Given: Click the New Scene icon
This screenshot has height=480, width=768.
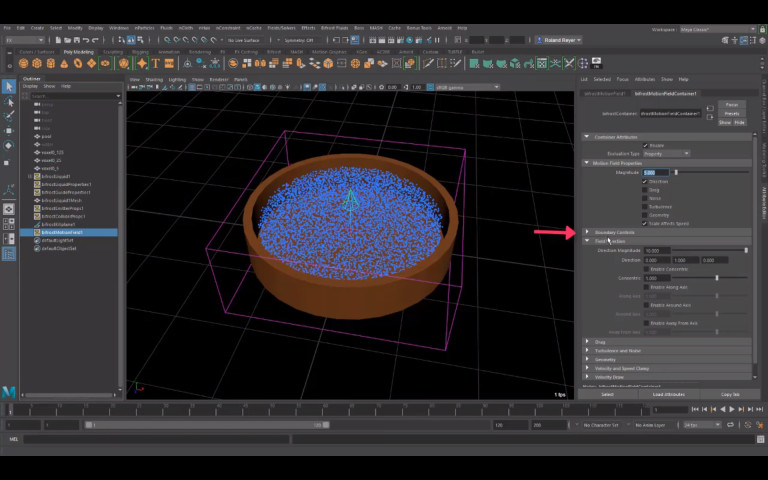Looking at the screenshot, I should tap(58, 40).
